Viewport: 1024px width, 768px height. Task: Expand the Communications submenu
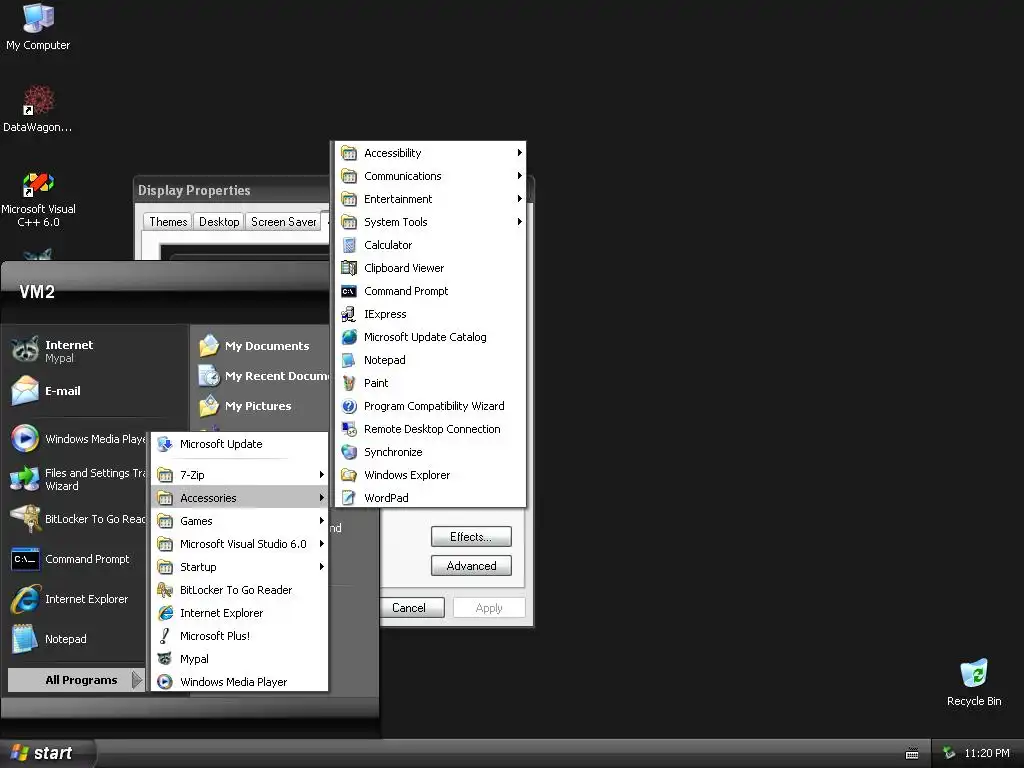pos(431,176)
